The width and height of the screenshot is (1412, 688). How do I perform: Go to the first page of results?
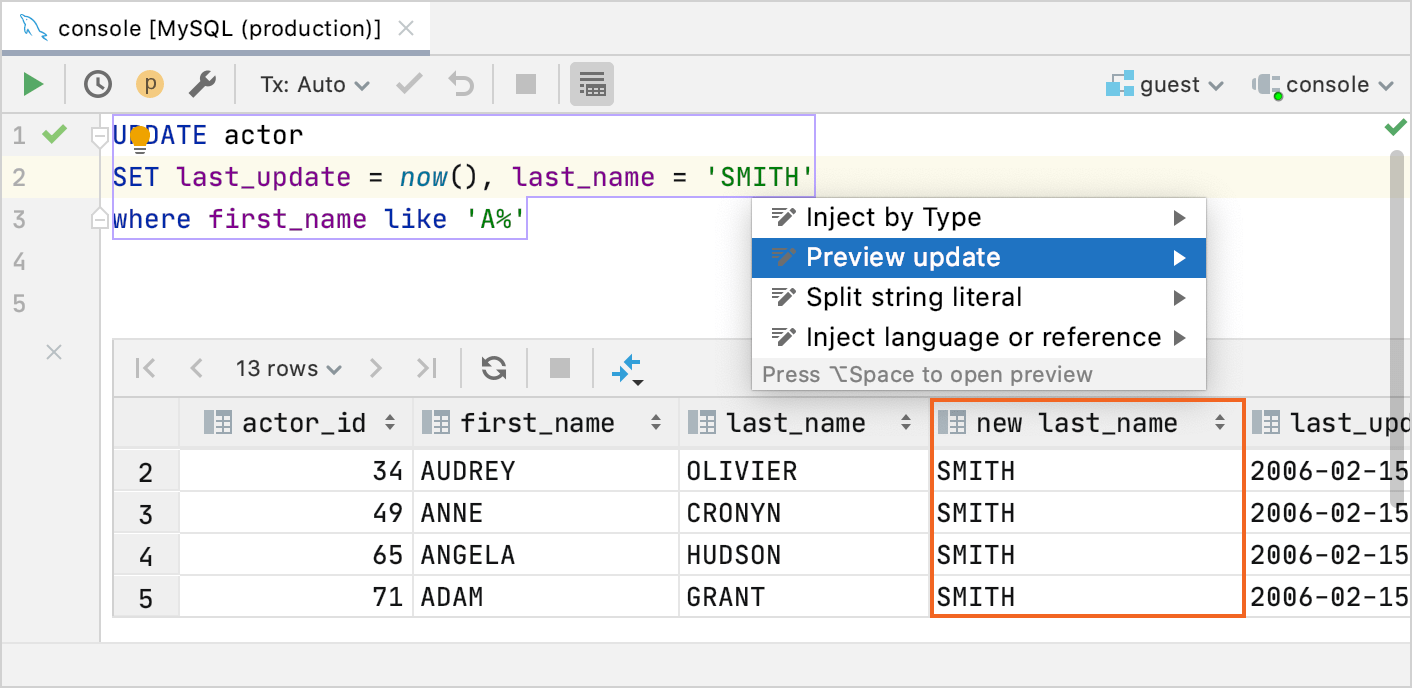(145, 369)
